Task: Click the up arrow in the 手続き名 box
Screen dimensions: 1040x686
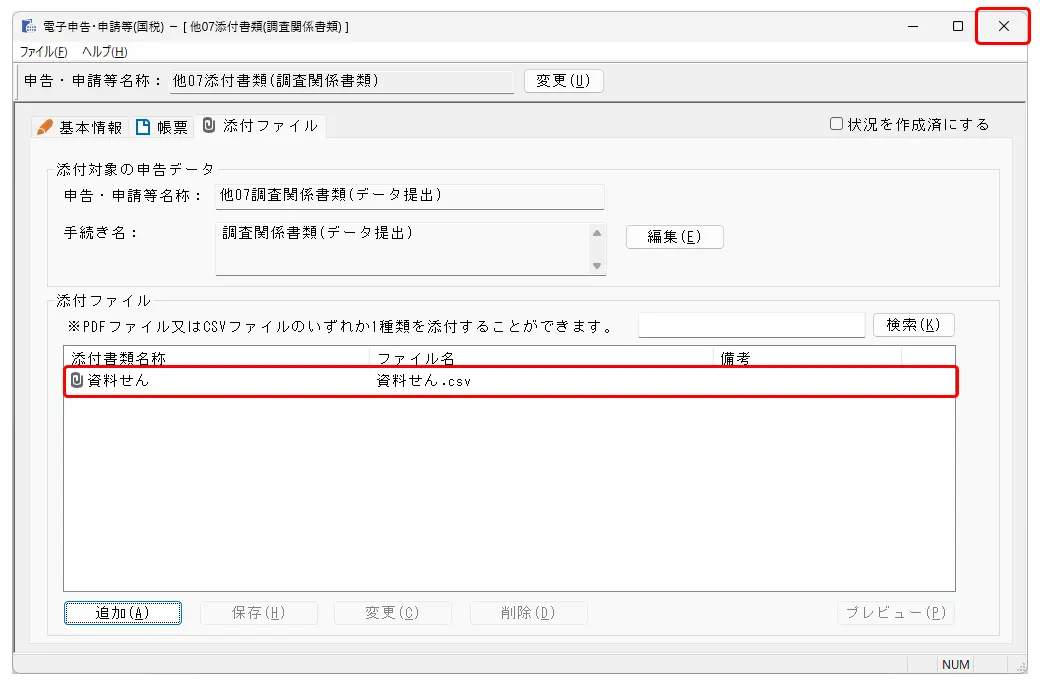Action: pos(597,233)
